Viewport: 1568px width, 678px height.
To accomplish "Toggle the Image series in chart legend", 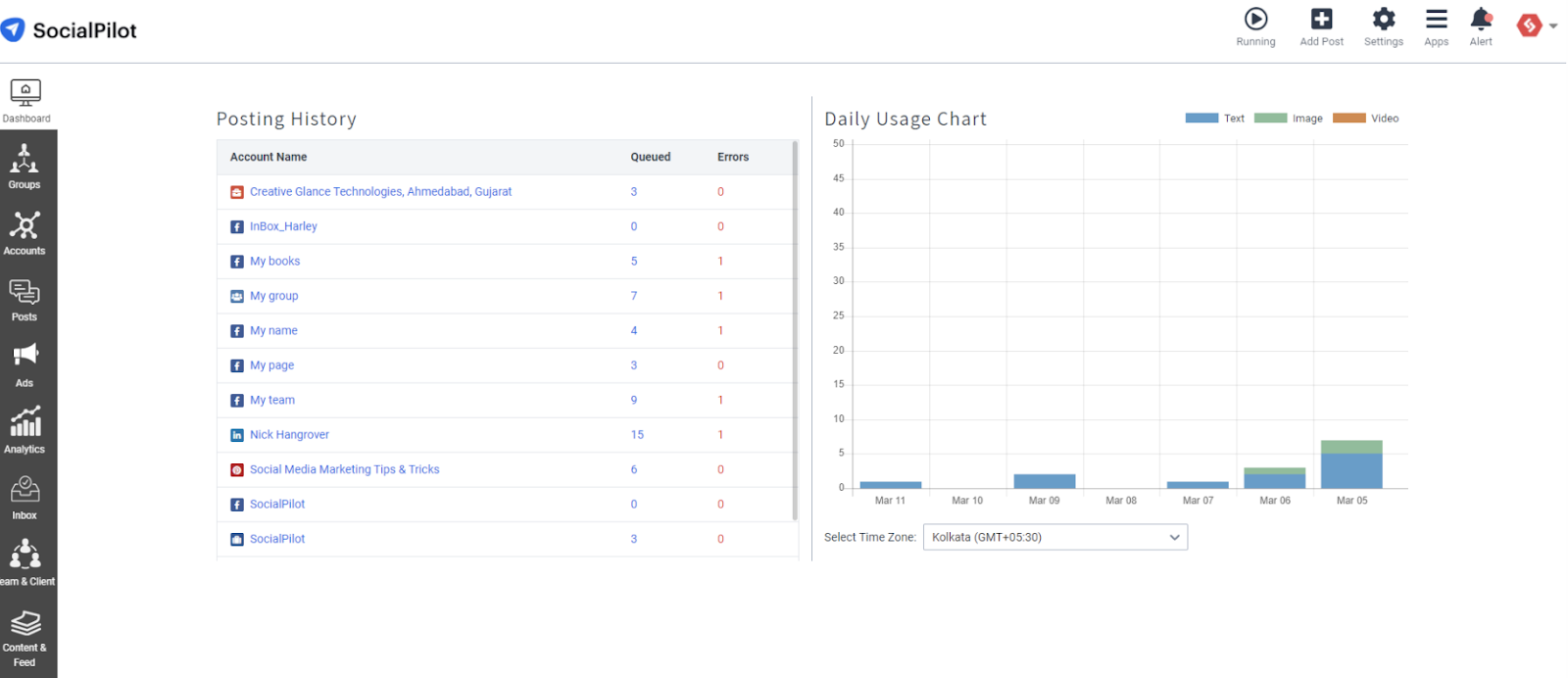I will (x=1288, y=119).
